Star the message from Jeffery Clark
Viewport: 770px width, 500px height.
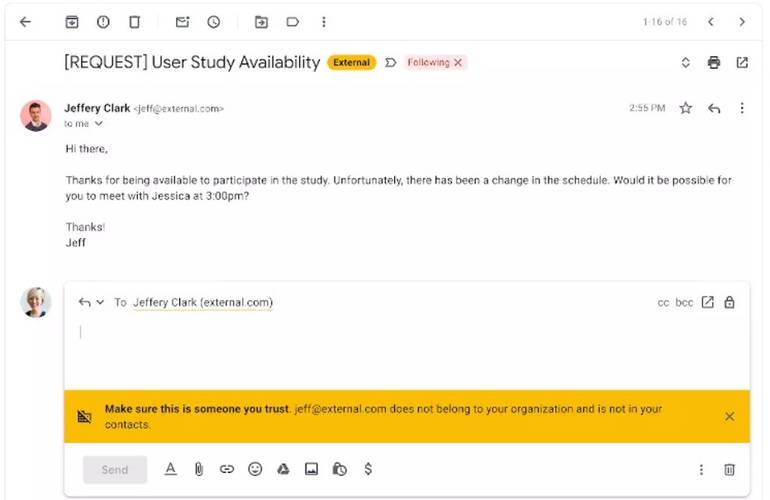click(x=686, y=108)
